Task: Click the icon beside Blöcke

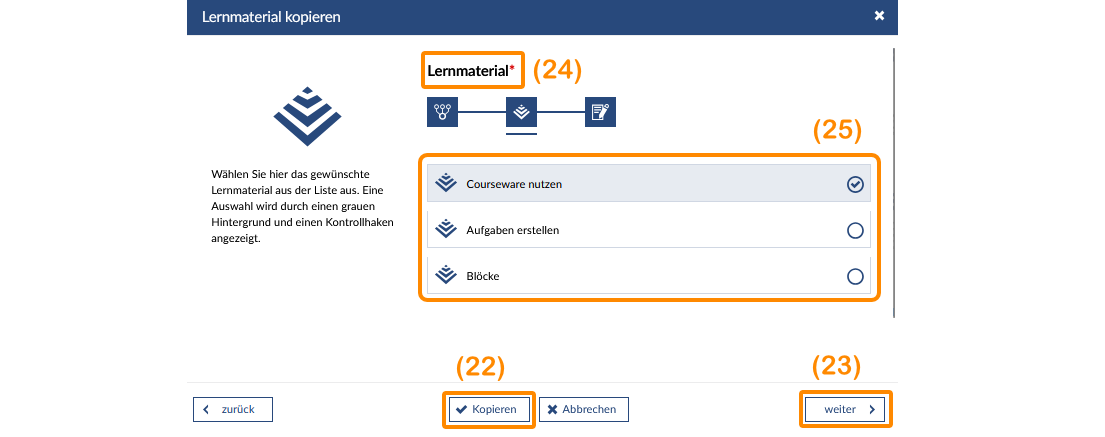Action: [x=447, y=276]
